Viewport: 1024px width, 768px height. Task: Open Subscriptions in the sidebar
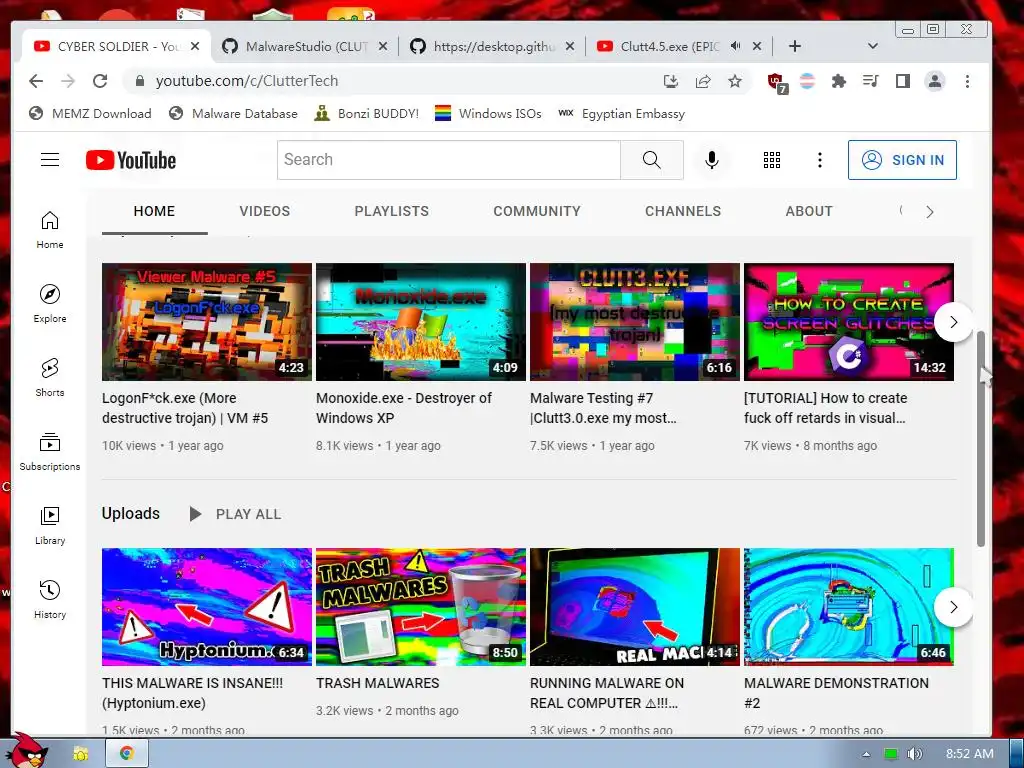click(50, 451)
